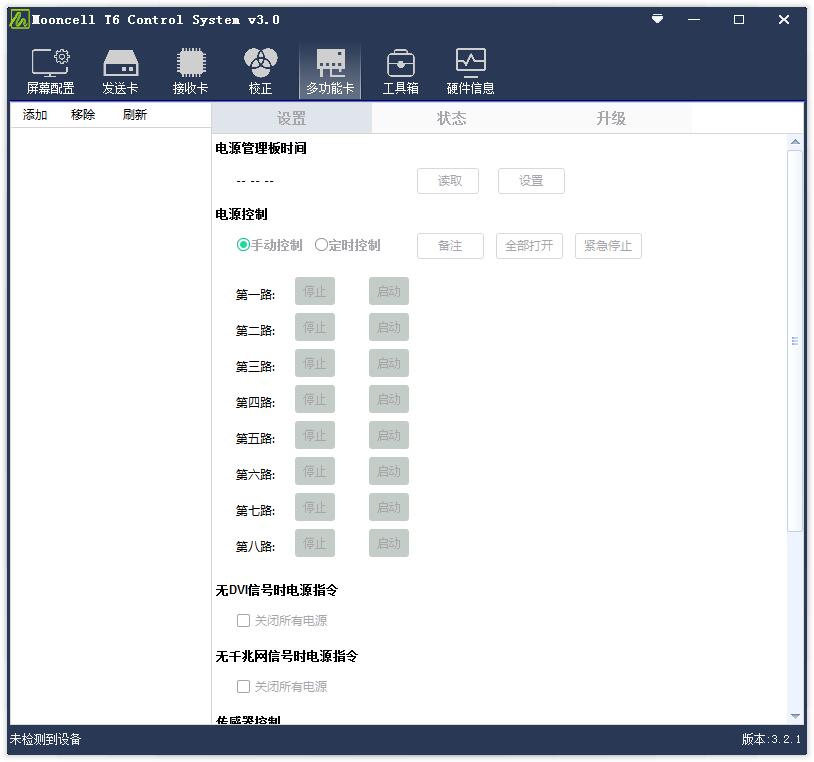Click 停止 for 第八路
The height and width of the screenshot is (762, 814).
[x=315, y=543]
